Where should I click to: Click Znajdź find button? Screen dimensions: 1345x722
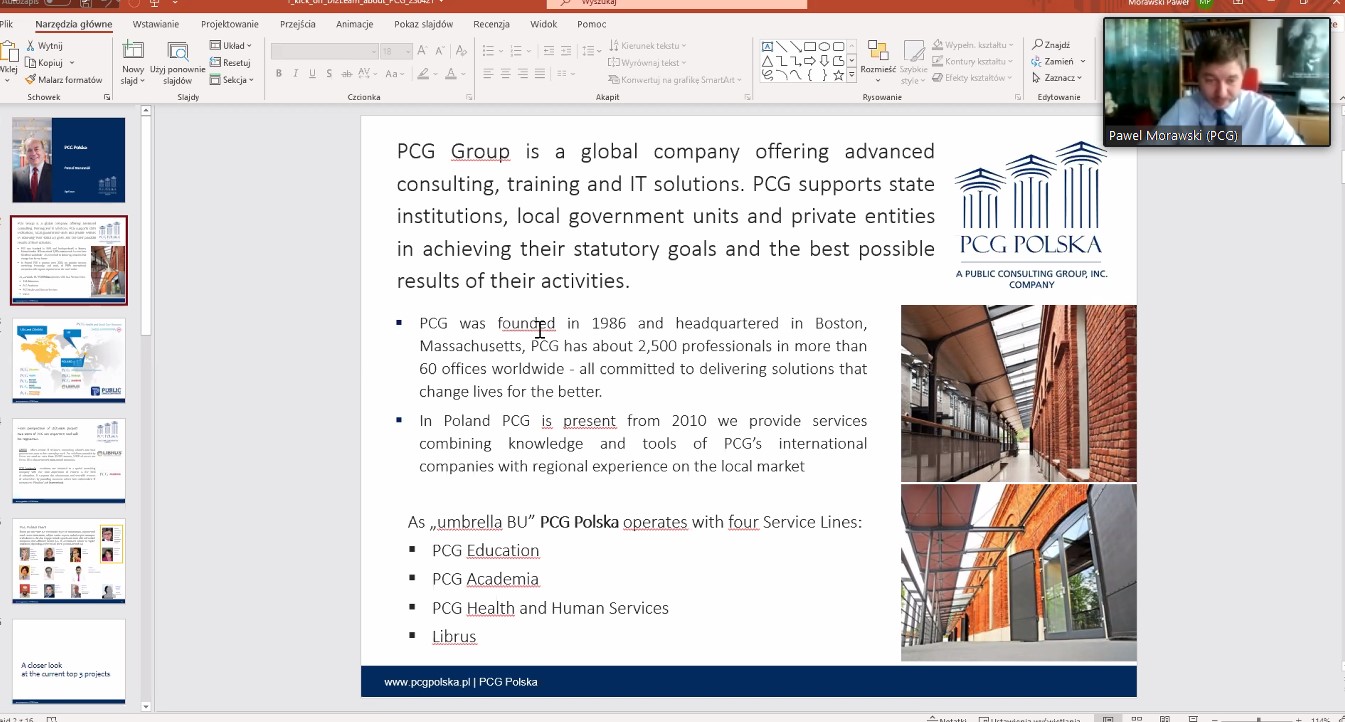pos(1051,45)
